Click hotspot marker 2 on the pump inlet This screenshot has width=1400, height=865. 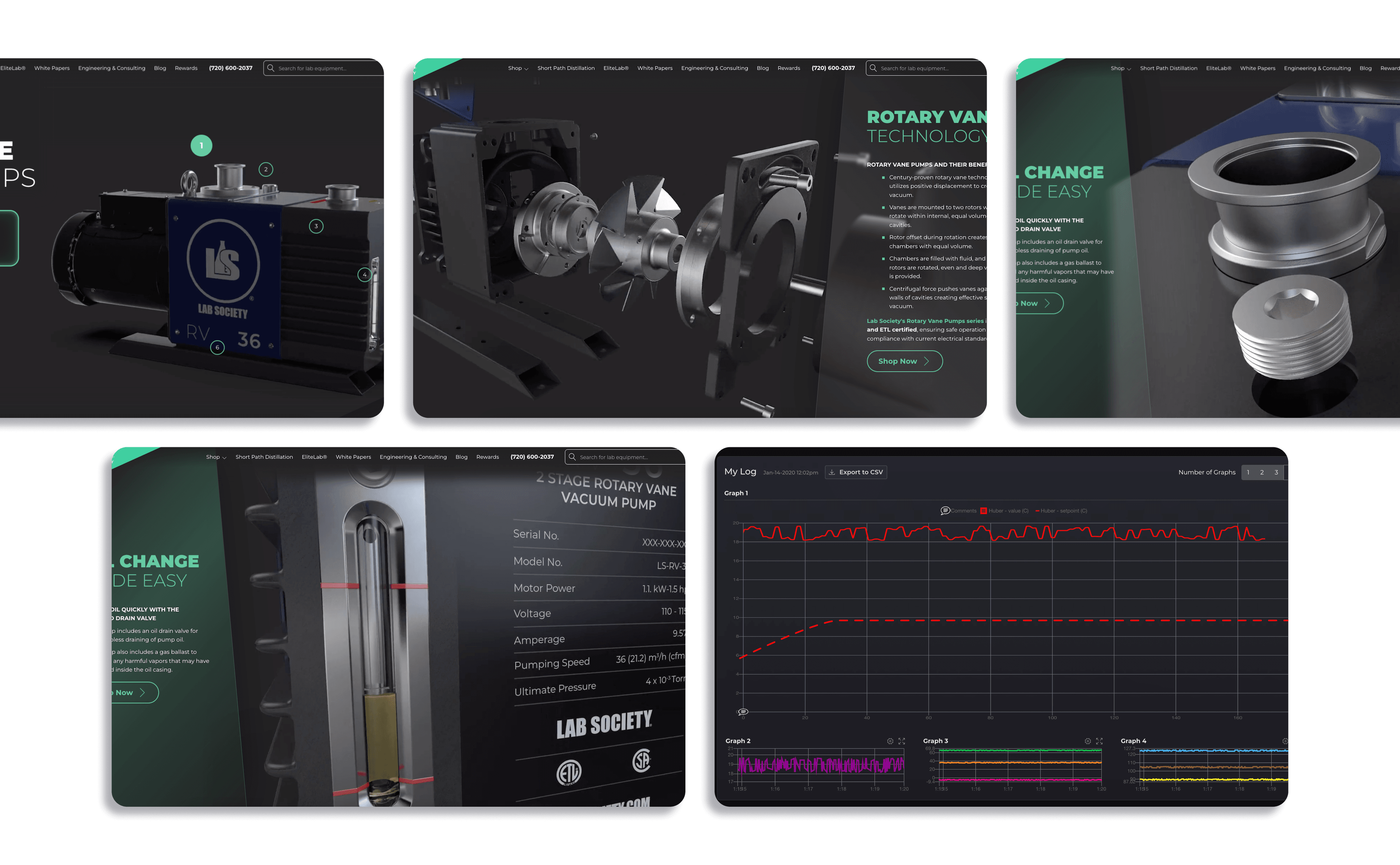click(266, 170)
